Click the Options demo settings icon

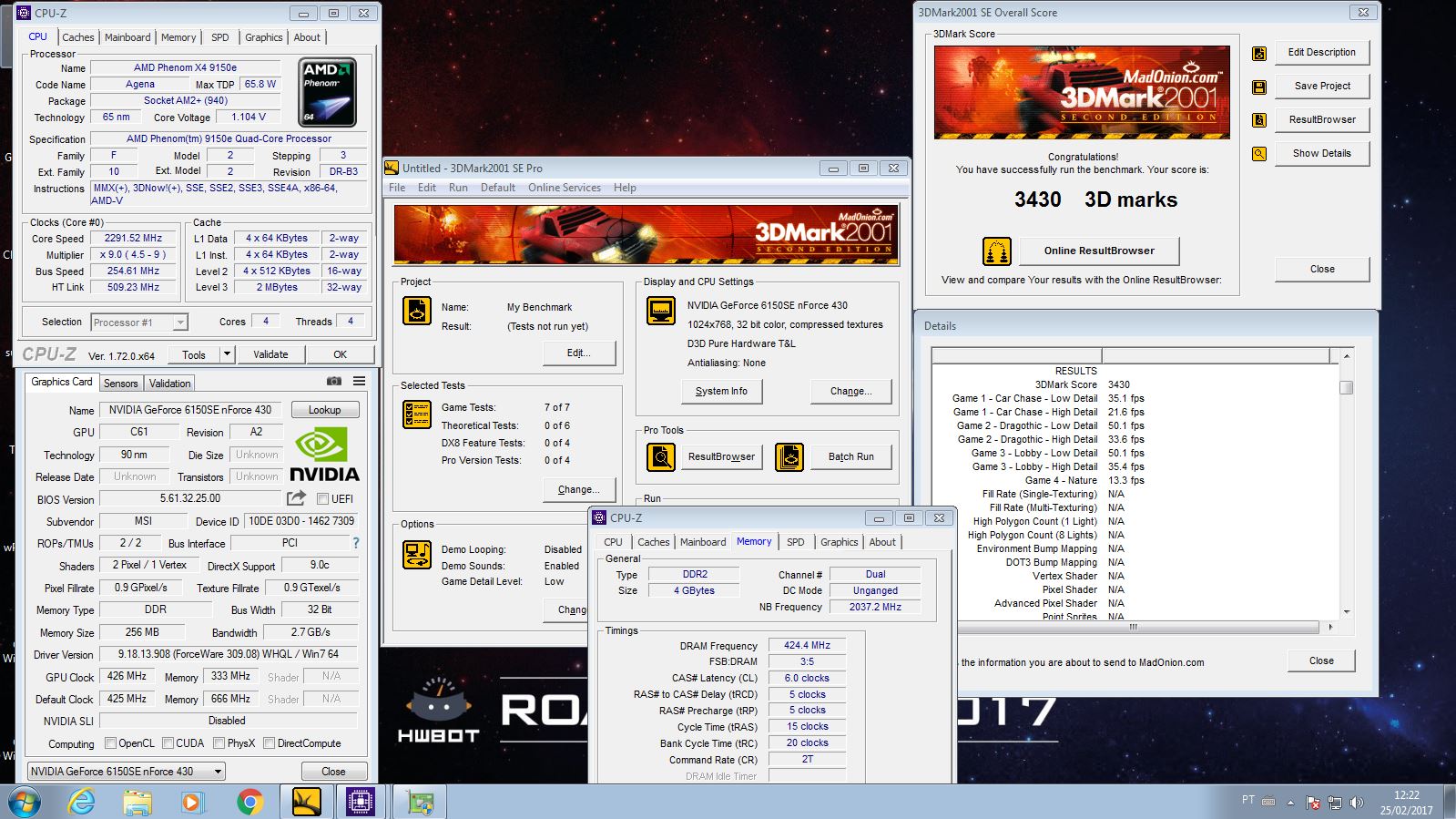[x=417, y=555]
